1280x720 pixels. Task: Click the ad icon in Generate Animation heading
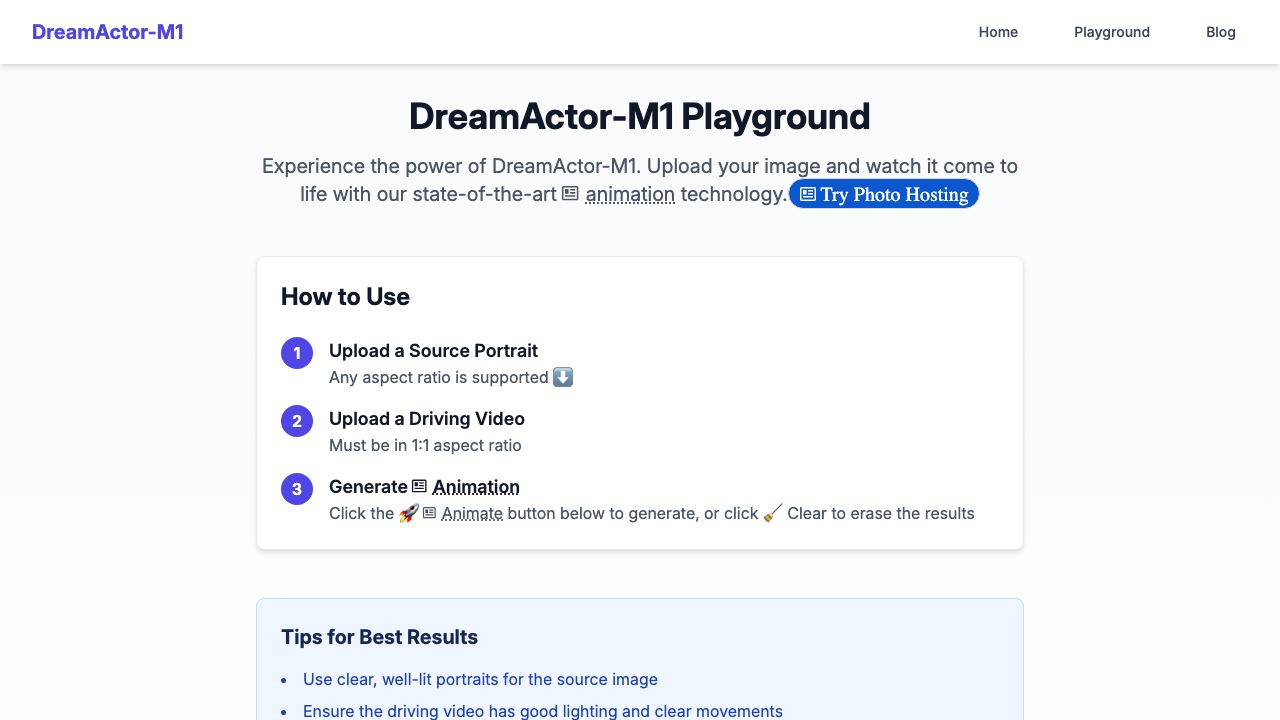[x=420, y=486]
